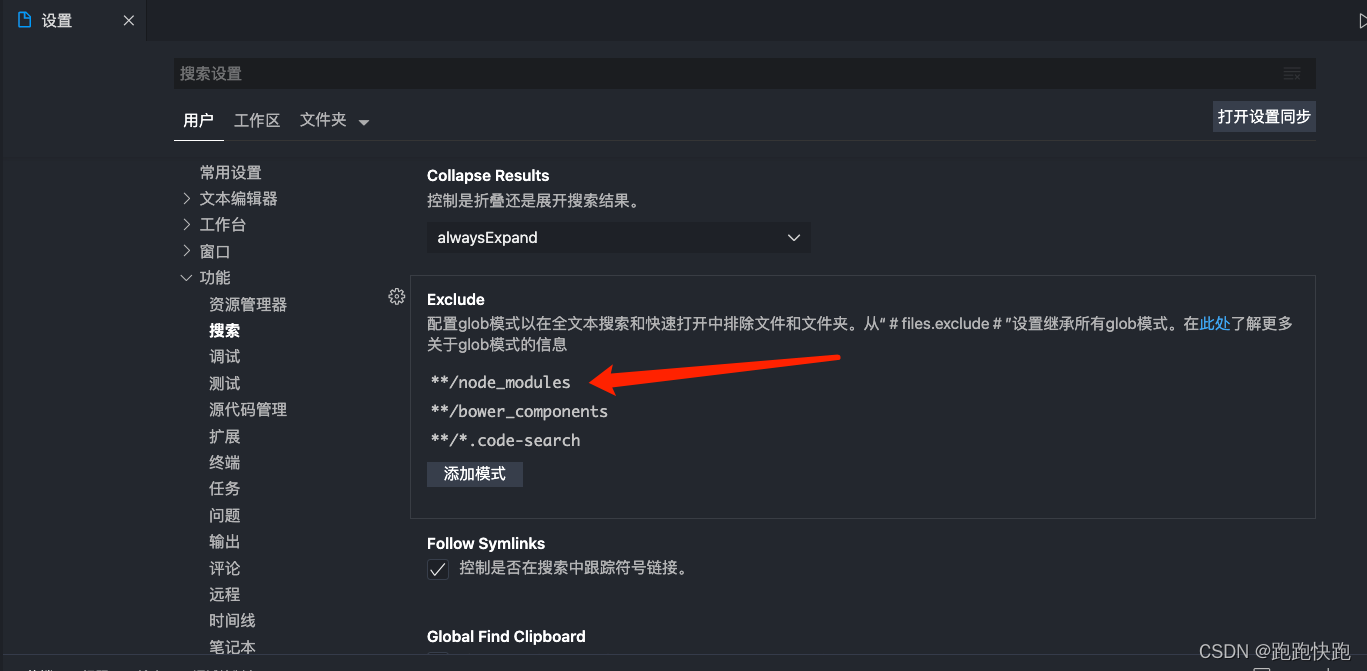This screenshot has height=671, width=1367.
Task: Click the 添加模式 button
Action: coord(474,474)
